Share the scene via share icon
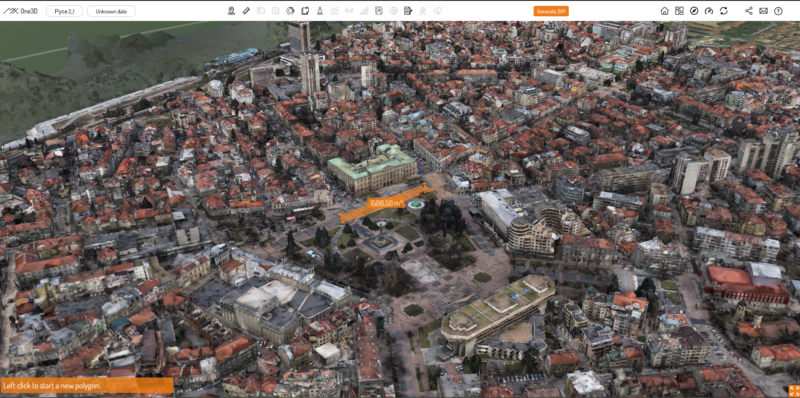800x398 pixels. click(748, 11)
